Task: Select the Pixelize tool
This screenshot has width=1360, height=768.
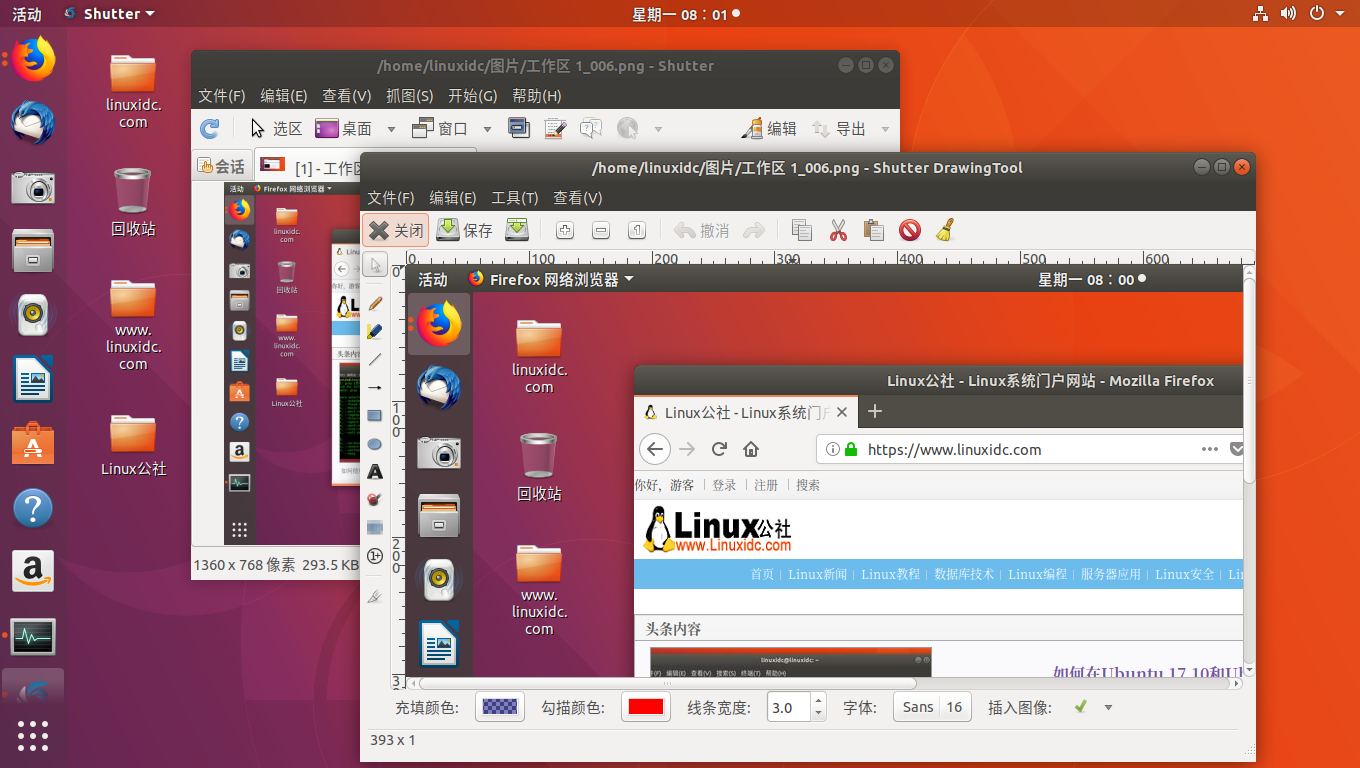Action: pyautogui.click(x=375, y=527)
